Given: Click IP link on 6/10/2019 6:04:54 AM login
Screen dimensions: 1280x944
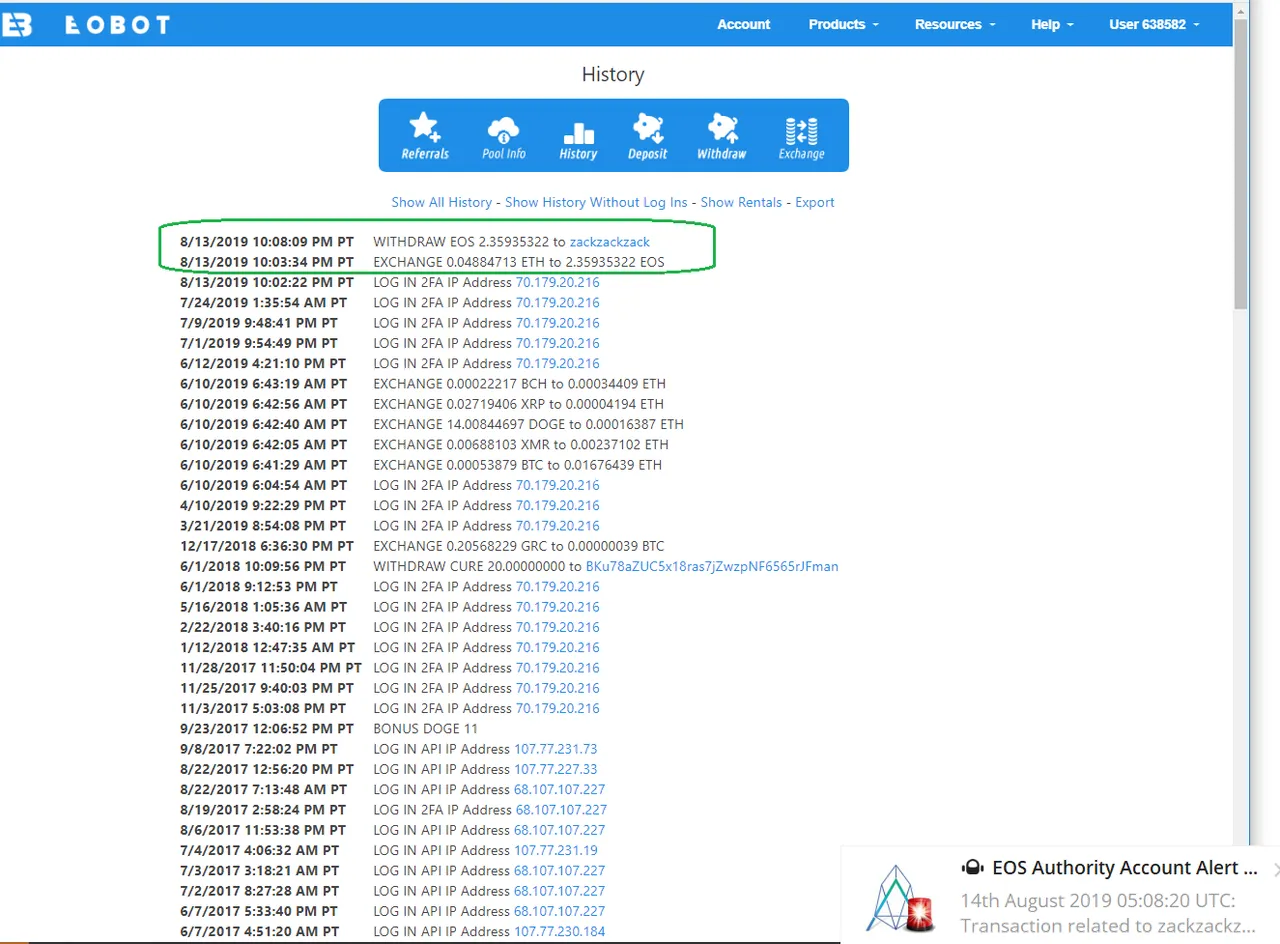Looking at the screenshot, I should tap(558, 485).
